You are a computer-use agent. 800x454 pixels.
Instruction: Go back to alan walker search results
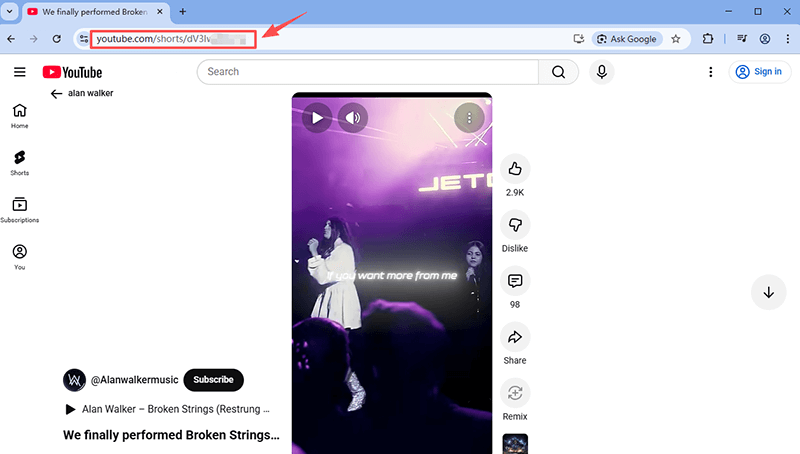tap(56, 93)
